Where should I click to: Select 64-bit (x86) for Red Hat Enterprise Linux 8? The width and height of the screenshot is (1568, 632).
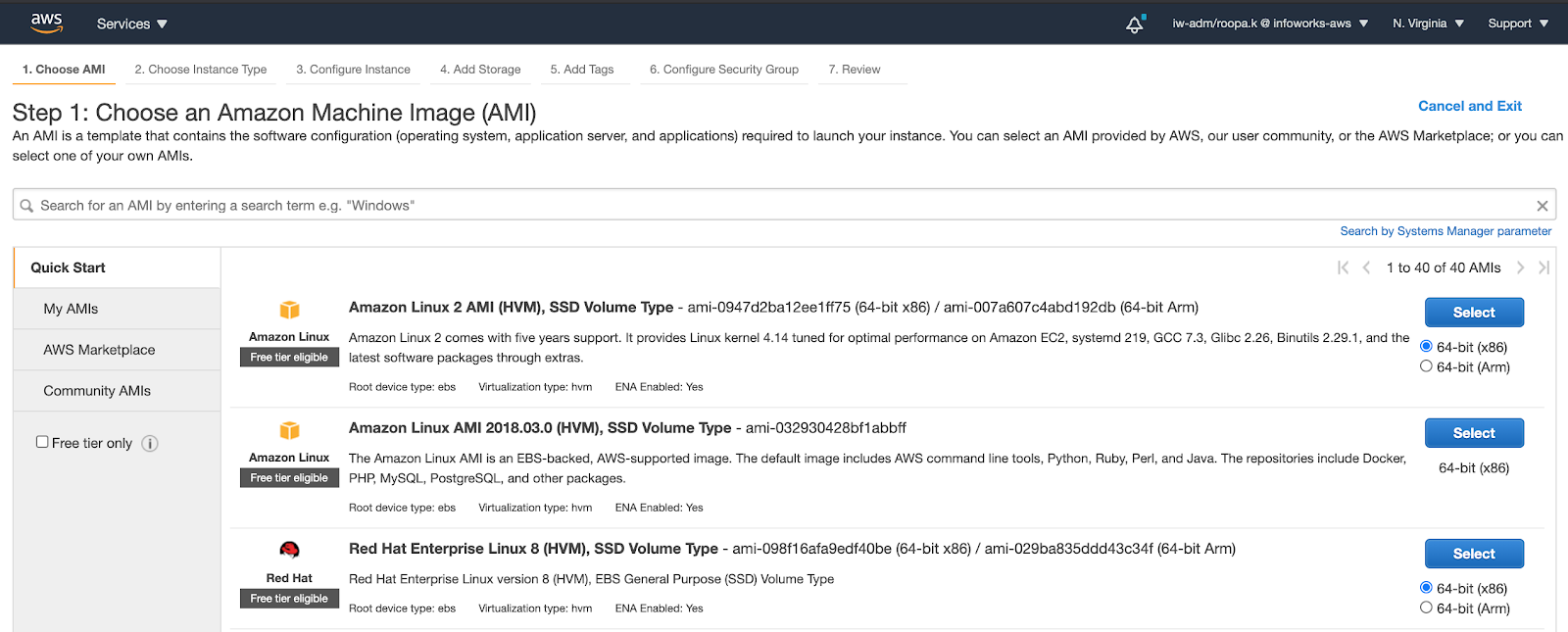coord(1426,587)
